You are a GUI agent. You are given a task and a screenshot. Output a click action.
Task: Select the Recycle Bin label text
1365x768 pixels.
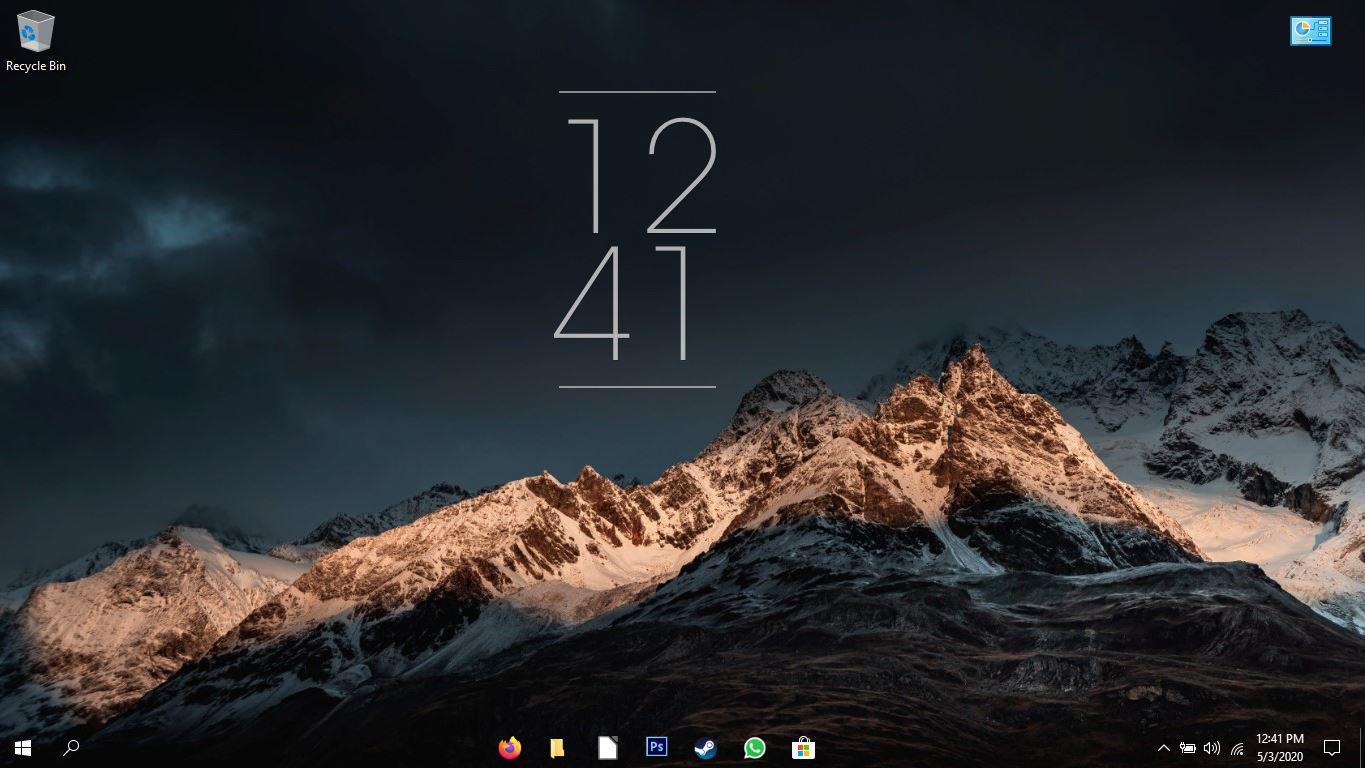[36, 66]
